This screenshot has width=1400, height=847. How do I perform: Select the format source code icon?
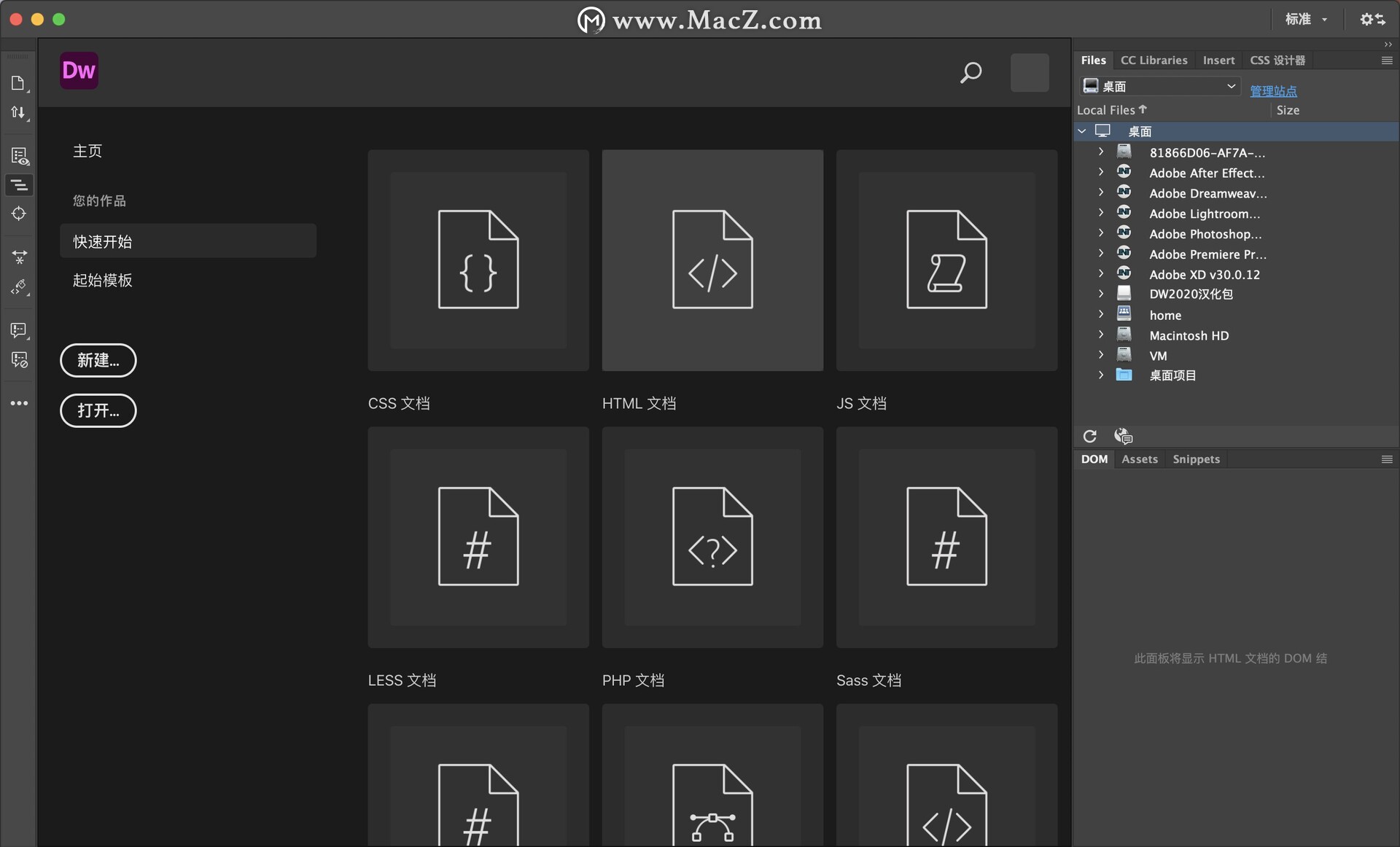(x=19, y=185)
